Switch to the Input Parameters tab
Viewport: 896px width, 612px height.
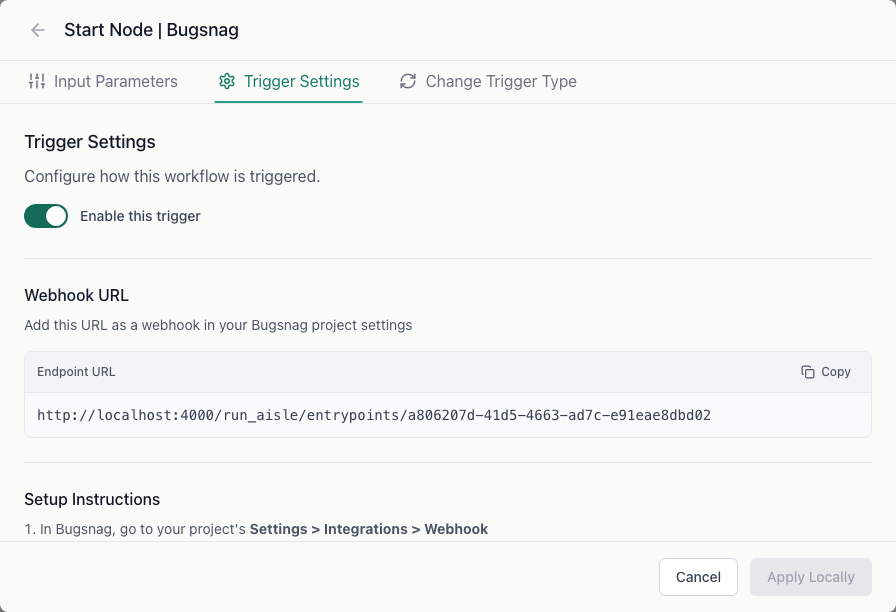(103, 81)
